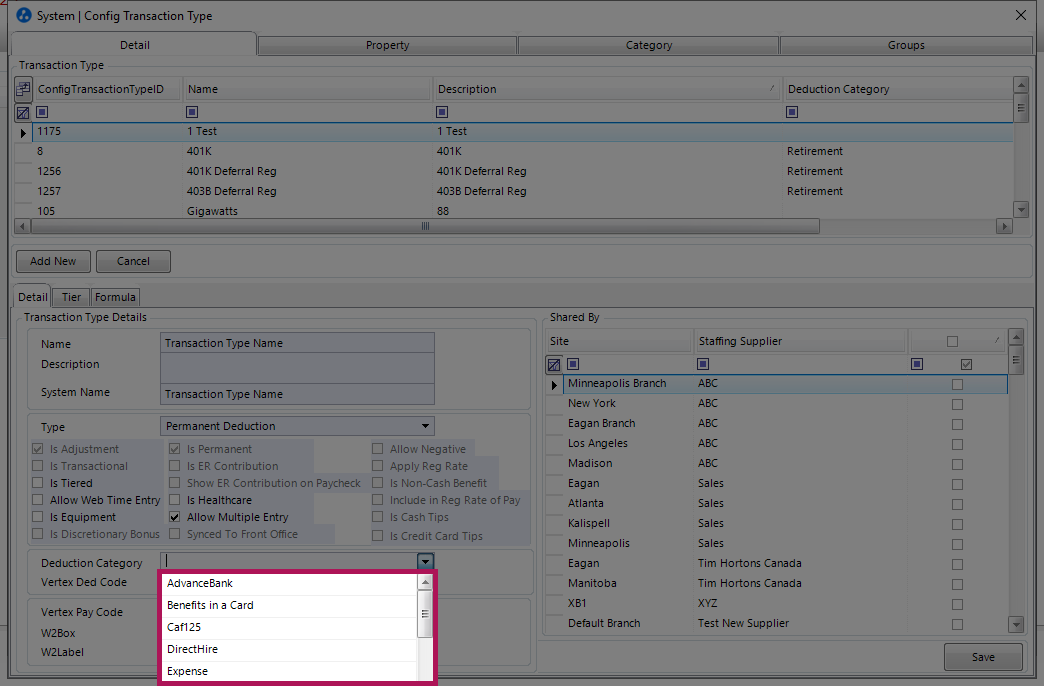Click the horizontal scrollbar of Transaction Type grid
Screen dimensions: 1044x686
coord(425,227)
